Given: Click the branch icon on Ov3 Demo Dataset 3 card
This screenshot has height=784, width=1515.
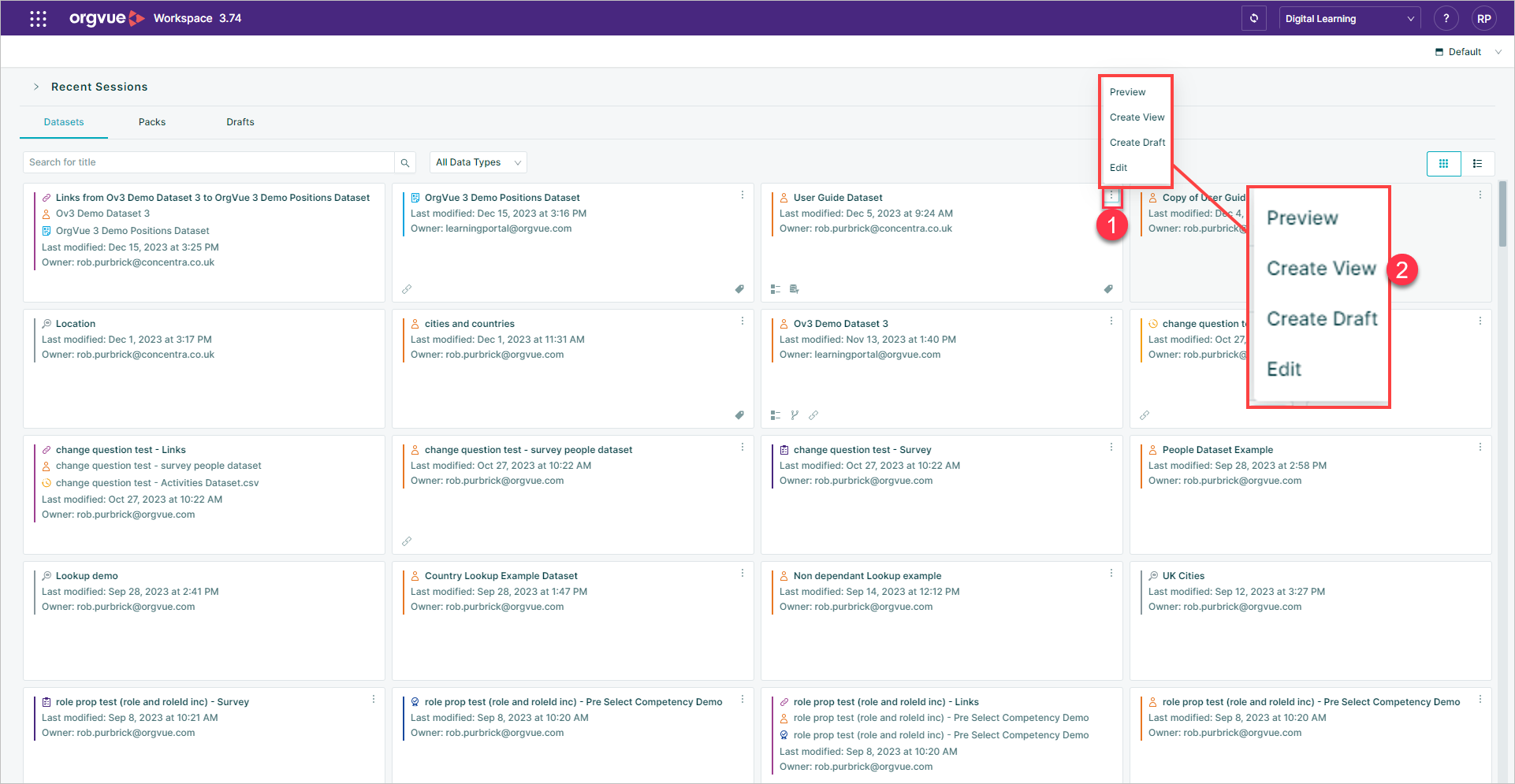Looking at the screenshot, I should point(795,415).
